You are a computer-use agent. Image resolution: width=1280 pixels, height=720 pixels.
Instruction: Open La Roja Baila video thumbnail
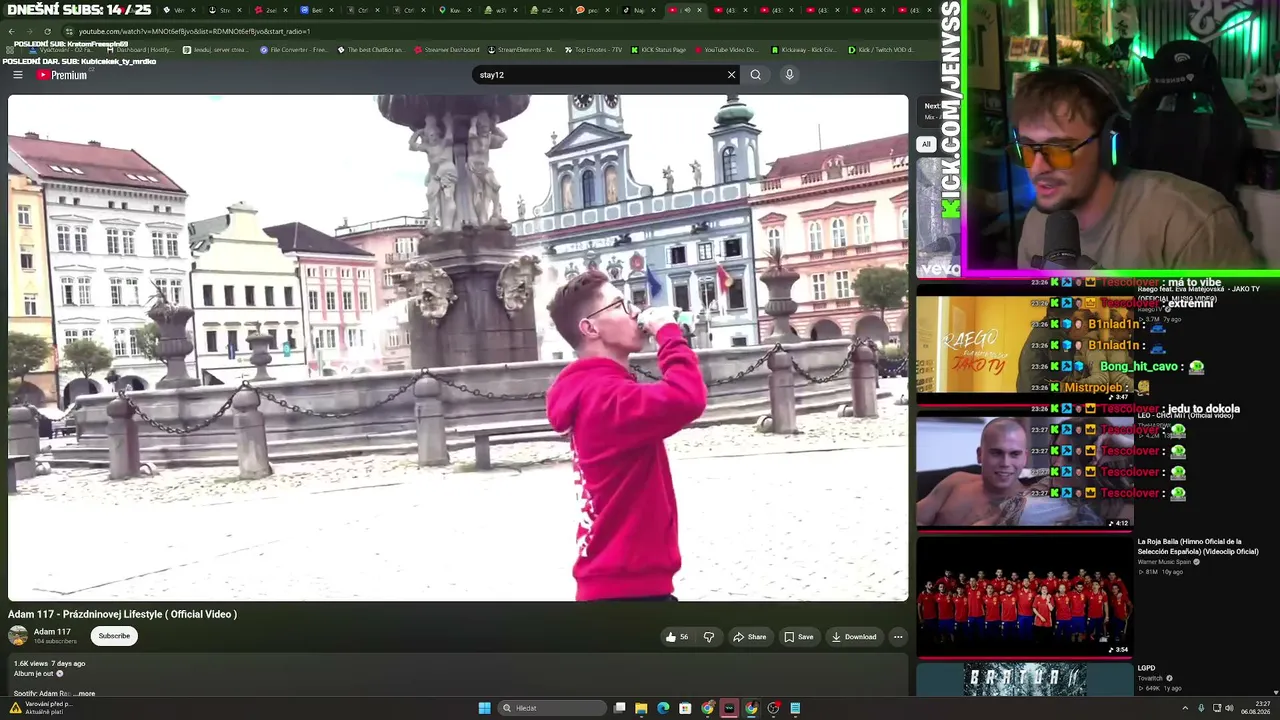(1024, 597)
